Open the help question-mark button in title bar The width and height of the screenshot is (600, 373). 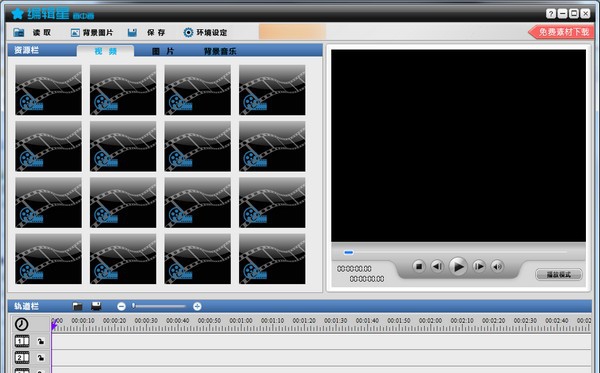(551, 14)
